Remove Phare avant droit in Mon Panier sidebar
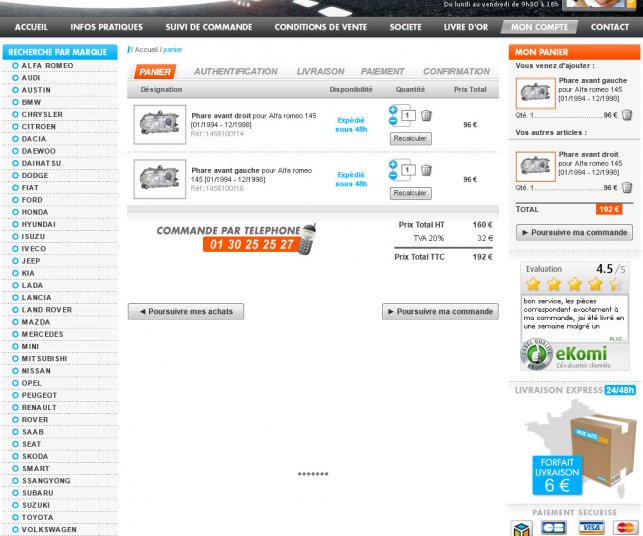Viewport: 643px width, 536px height. coord(627,188)
